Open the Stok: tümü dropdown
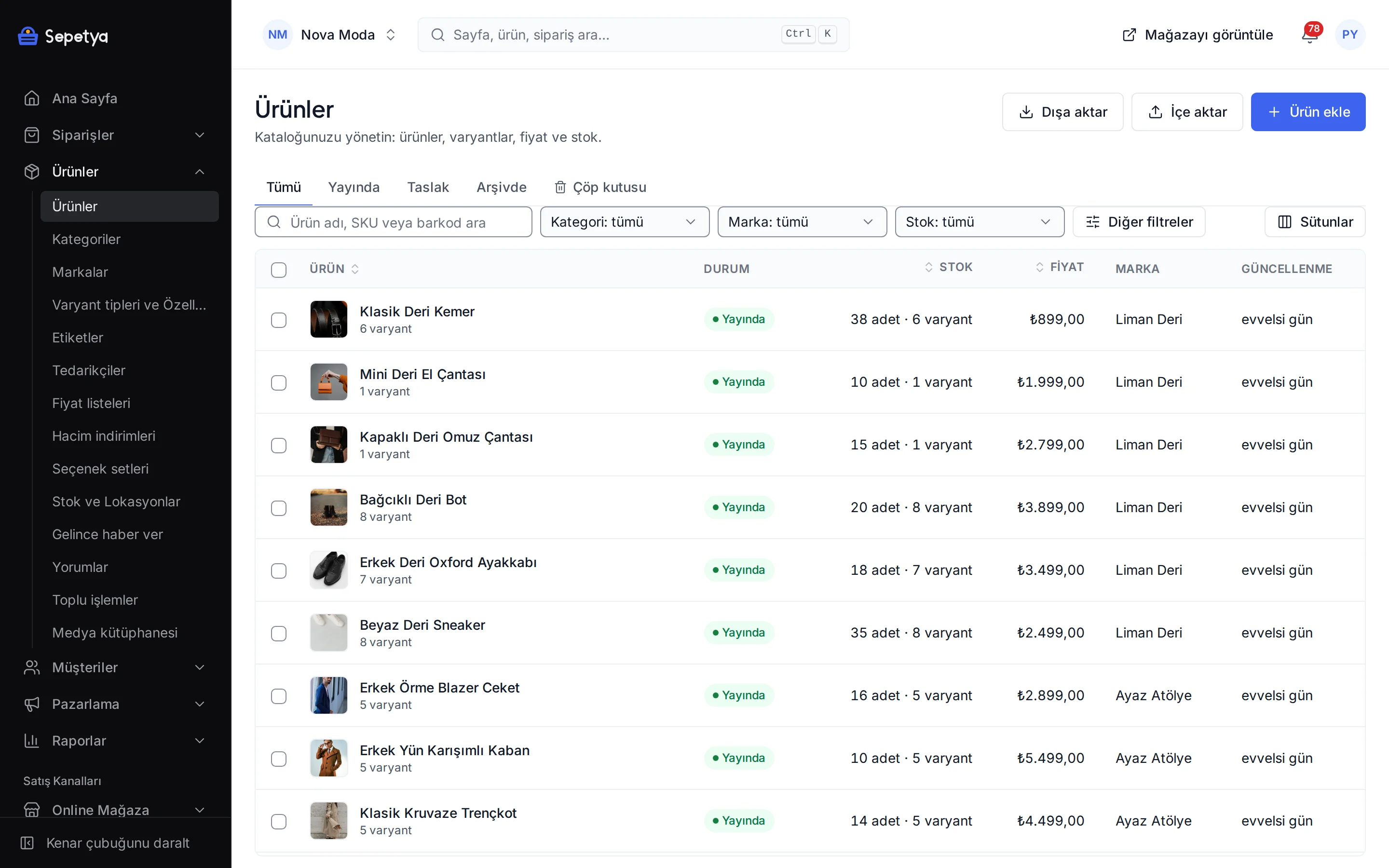Image resolution: width=1389 pixels, height=868 pixels. tap(979, 222)
